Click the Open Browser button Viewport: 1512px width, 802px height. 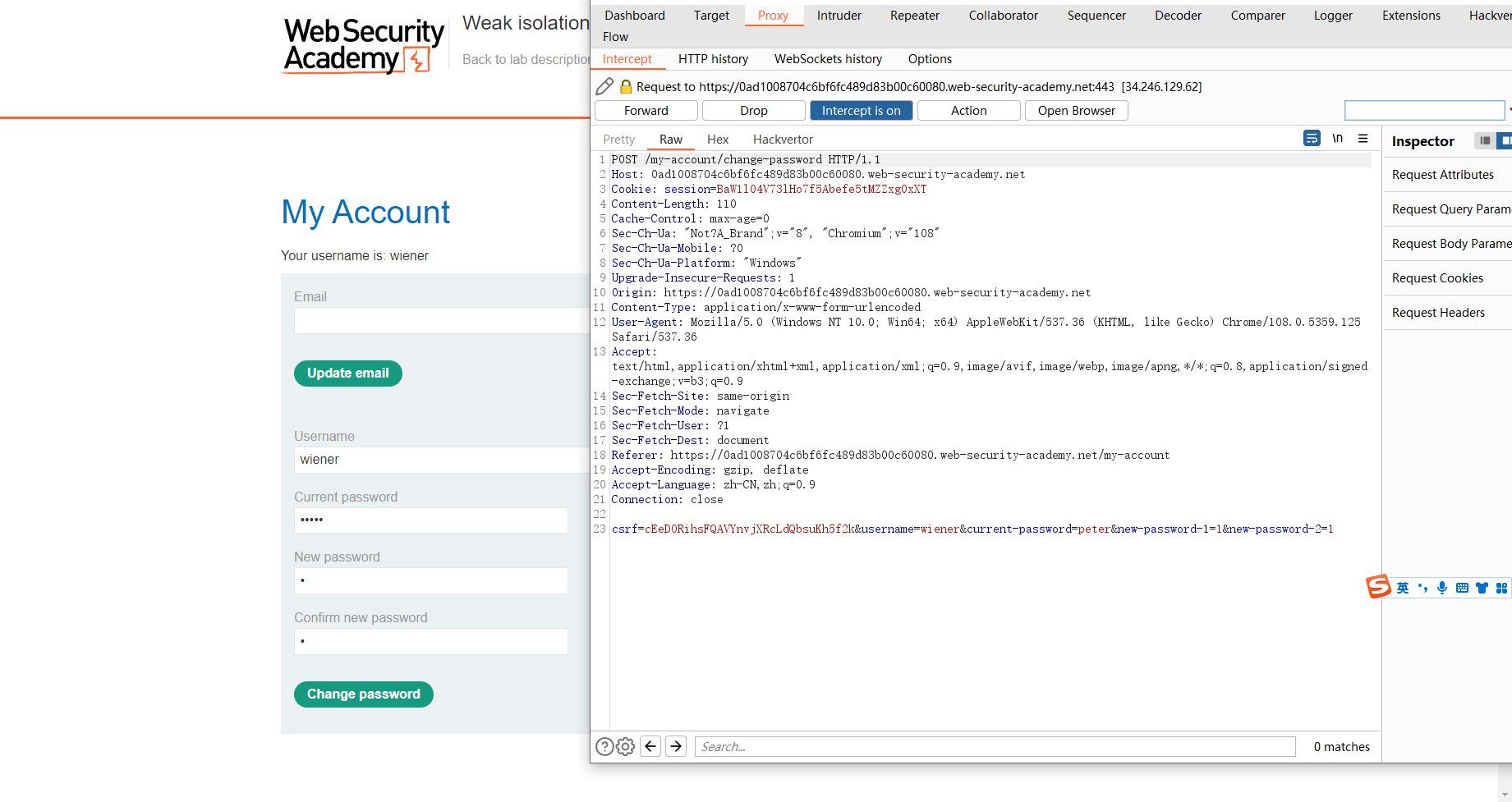tap(1076, 110)
